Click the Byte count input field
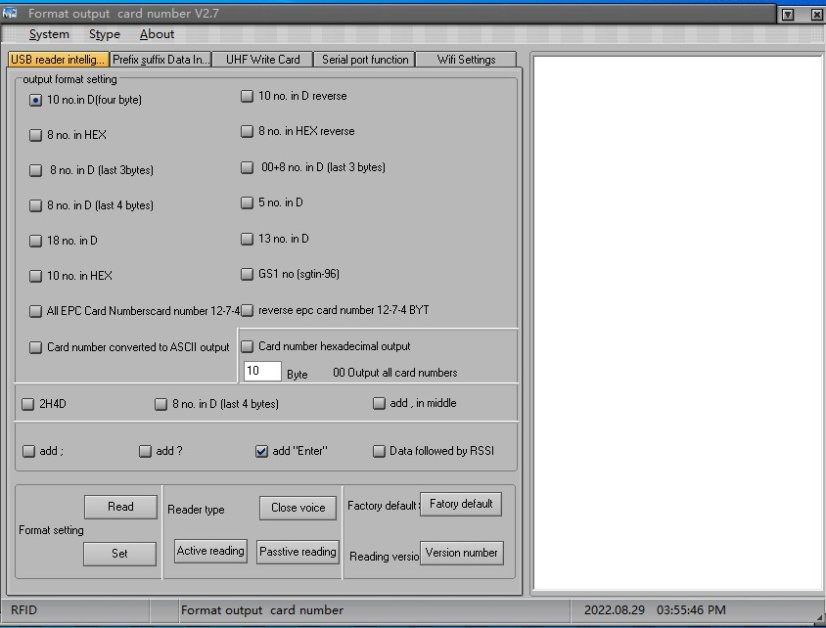This screenshot has width=826, height=628. point(261,371)
